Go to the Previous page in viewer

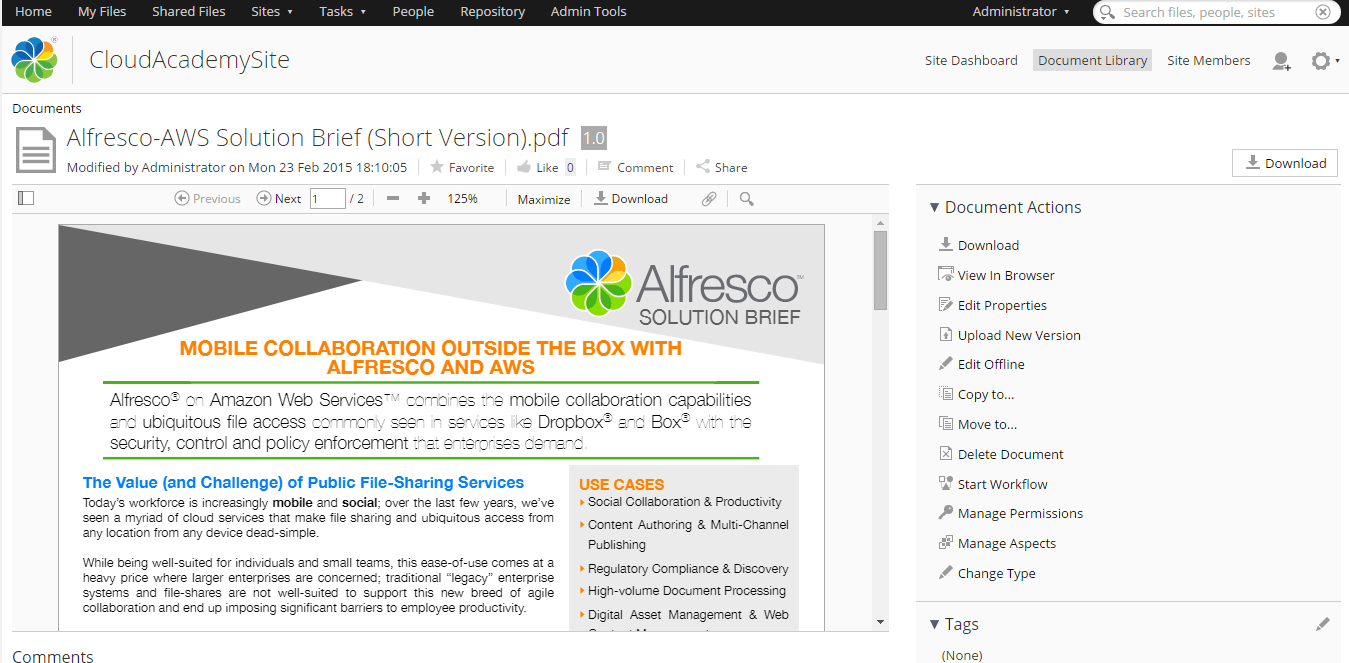pos(208,199)
